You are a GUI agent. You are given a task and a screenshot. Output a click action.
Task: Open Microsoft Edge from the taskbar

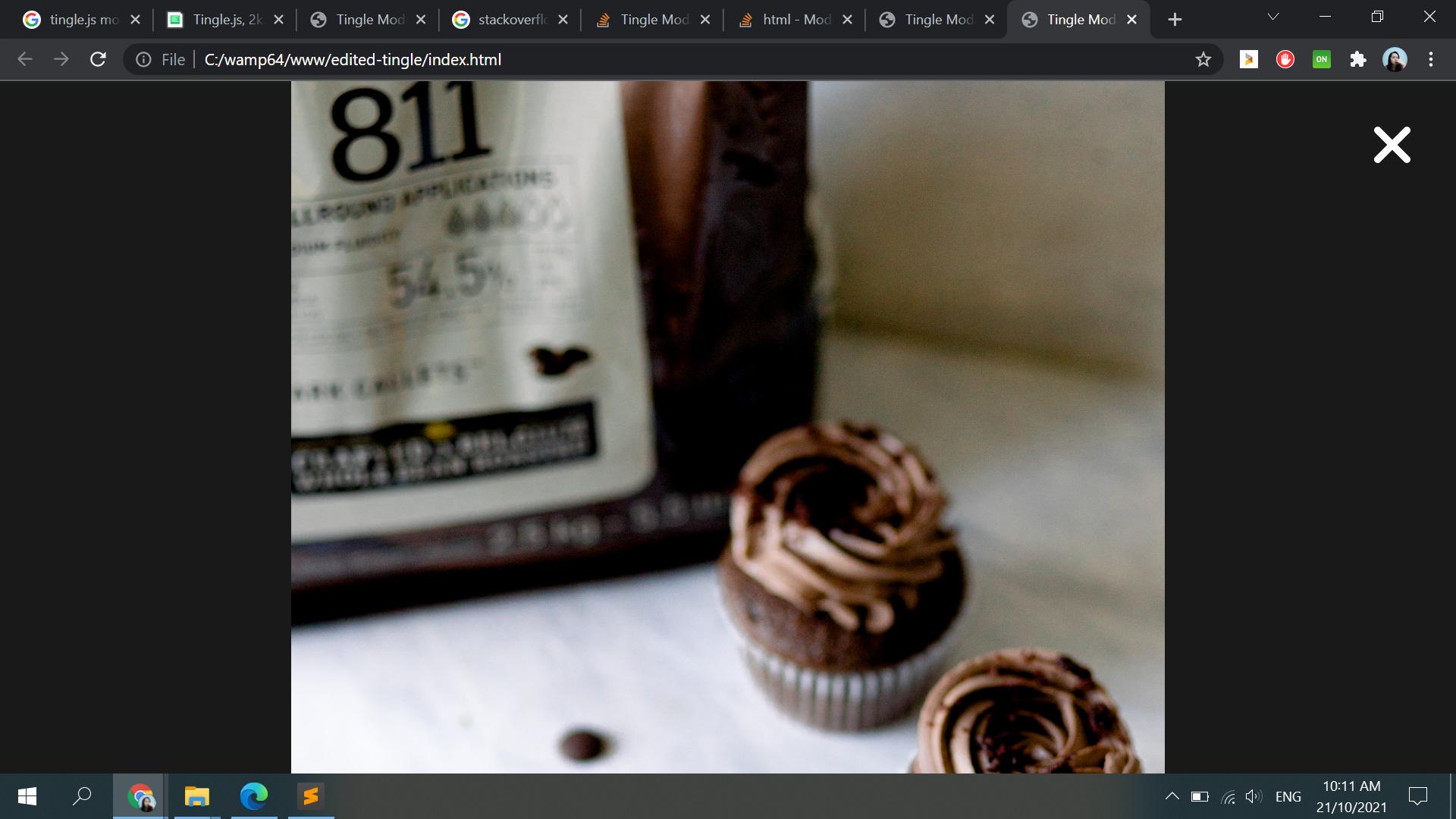[x=254, y=796]
